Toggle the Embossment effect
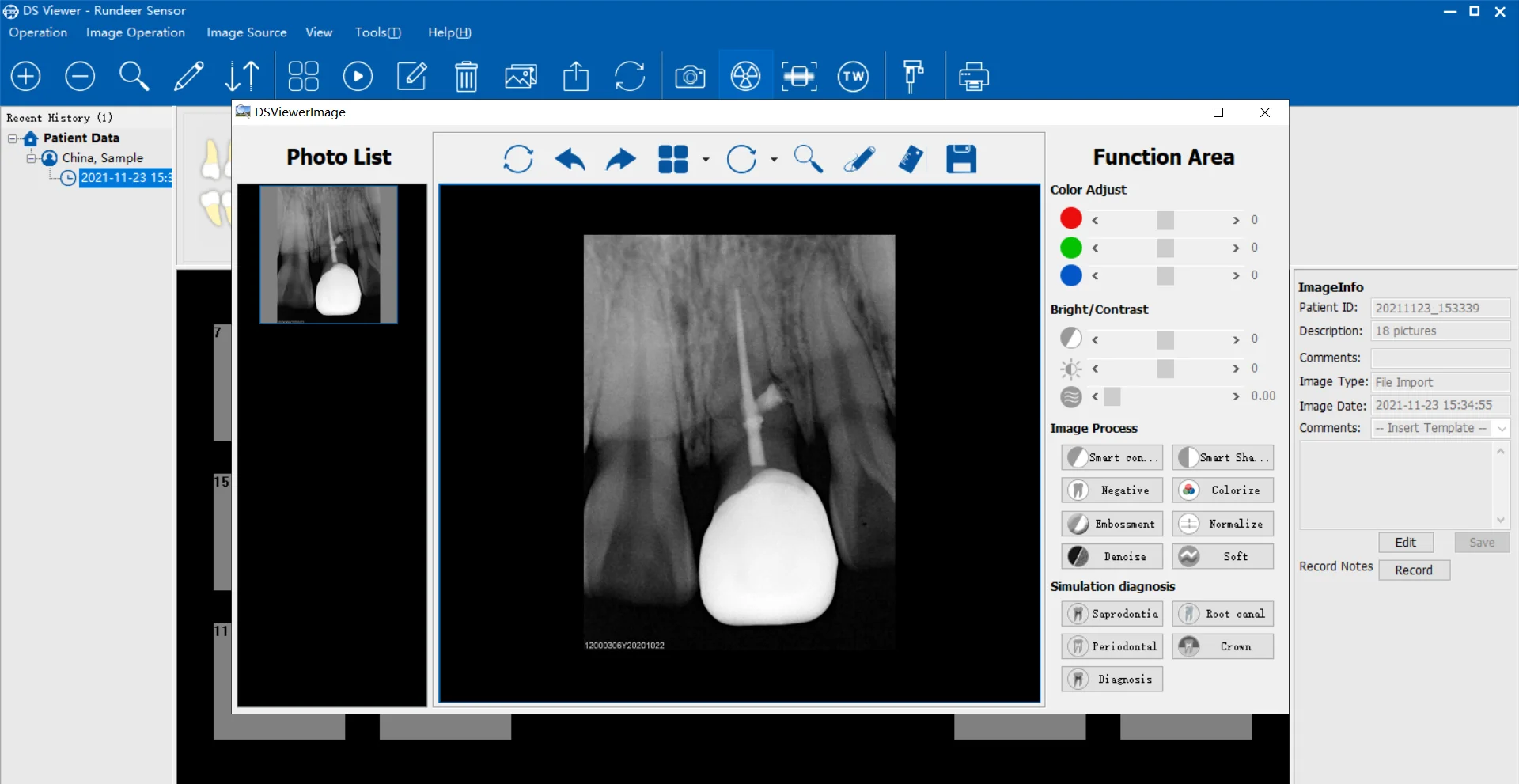Image resolution: width=1519 pixels, height=784 pixels. coord(1112,524)
